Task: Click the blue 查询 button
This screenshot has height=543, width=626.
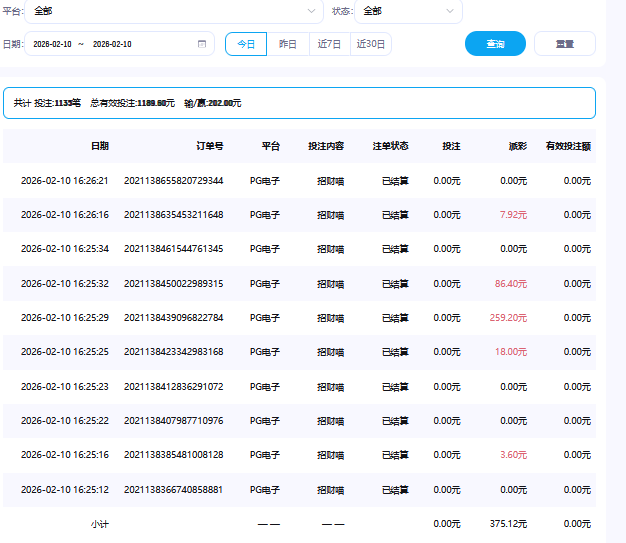Action: [x=495, y=44]
